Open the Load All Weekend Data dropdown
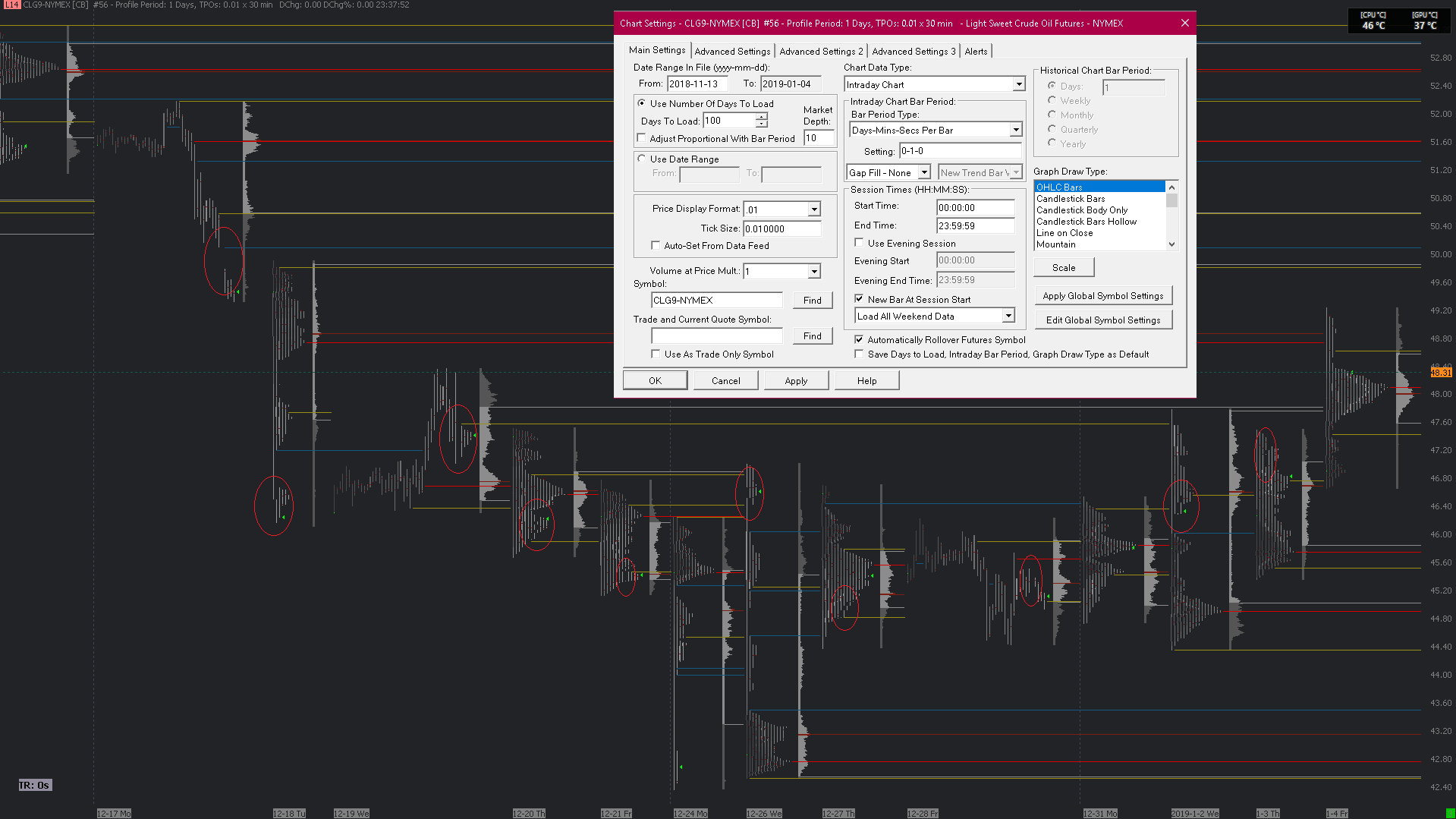The width and height of the screenshot is (1456, 819). click(1008, 316)
